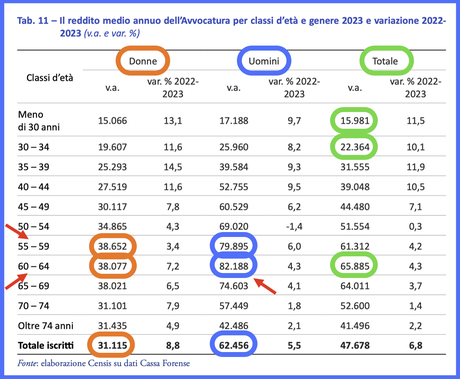This screenshot has height=379, width=460.
Task: Select the '40 – 44' row label
Action: click(x=33, y=187)
